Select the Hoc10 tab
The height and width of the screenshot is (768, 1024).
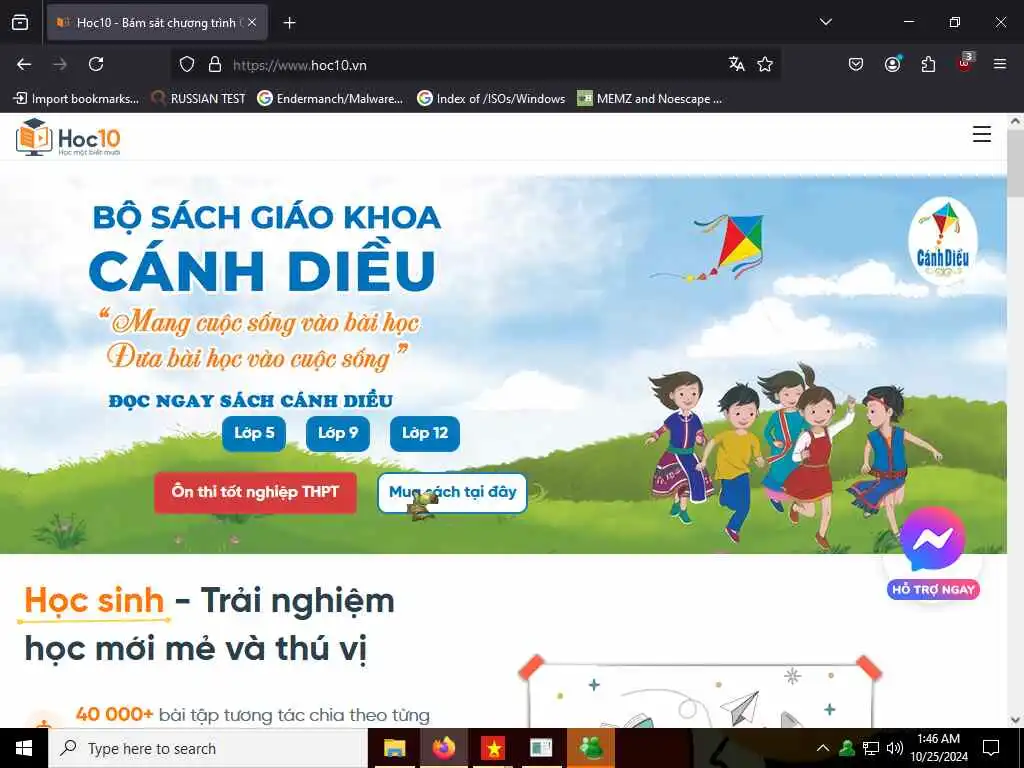(157, 23)
